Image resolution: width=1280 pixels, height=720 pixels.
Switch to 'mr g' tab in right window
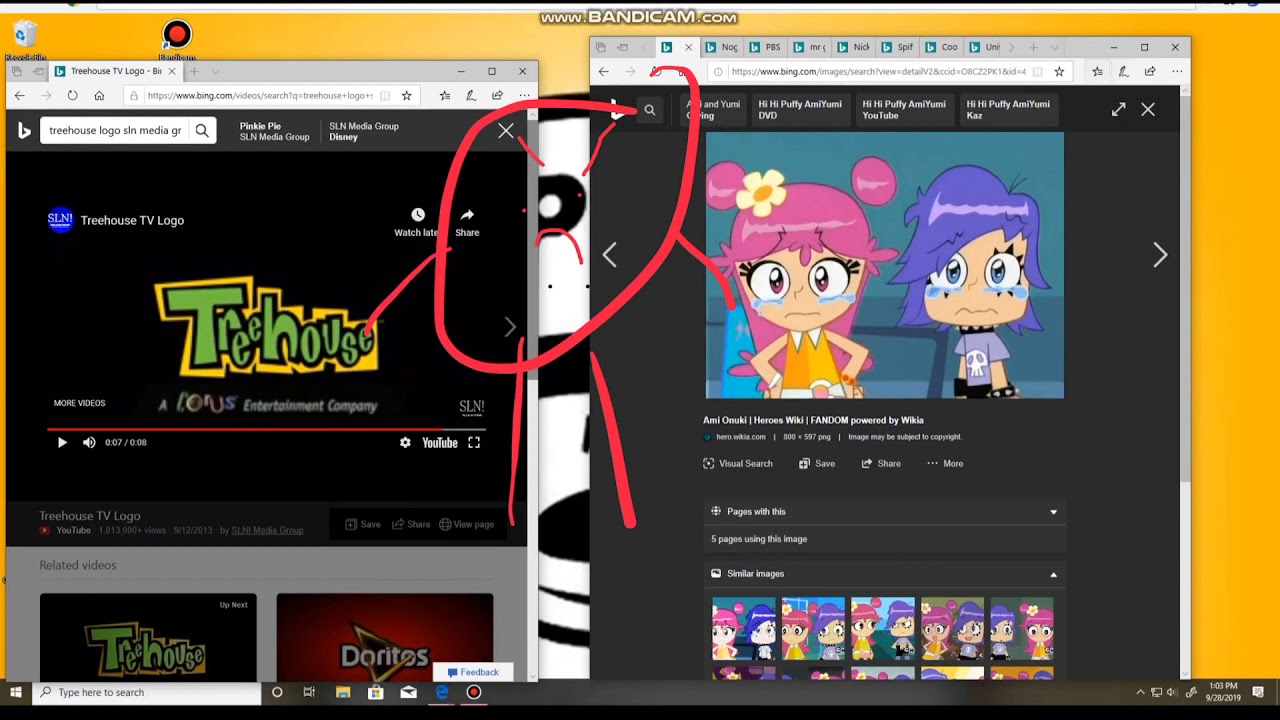(810, 47)
